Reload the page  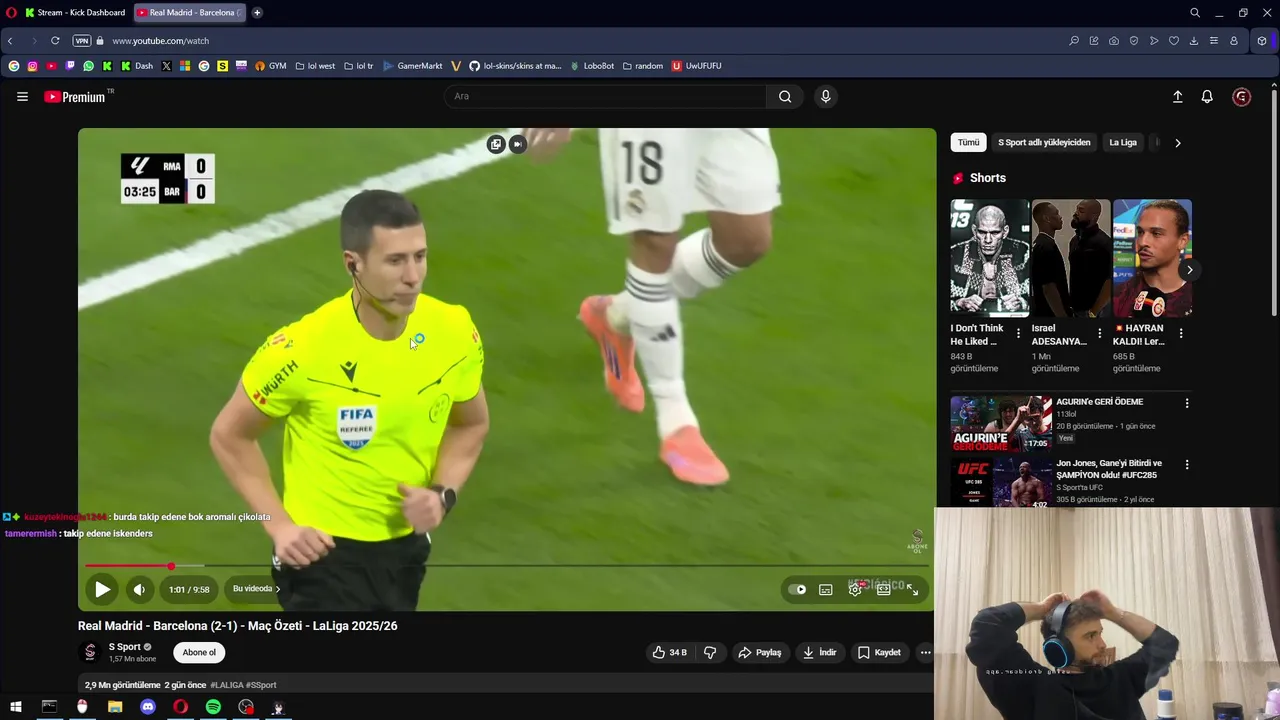[55, 41]
